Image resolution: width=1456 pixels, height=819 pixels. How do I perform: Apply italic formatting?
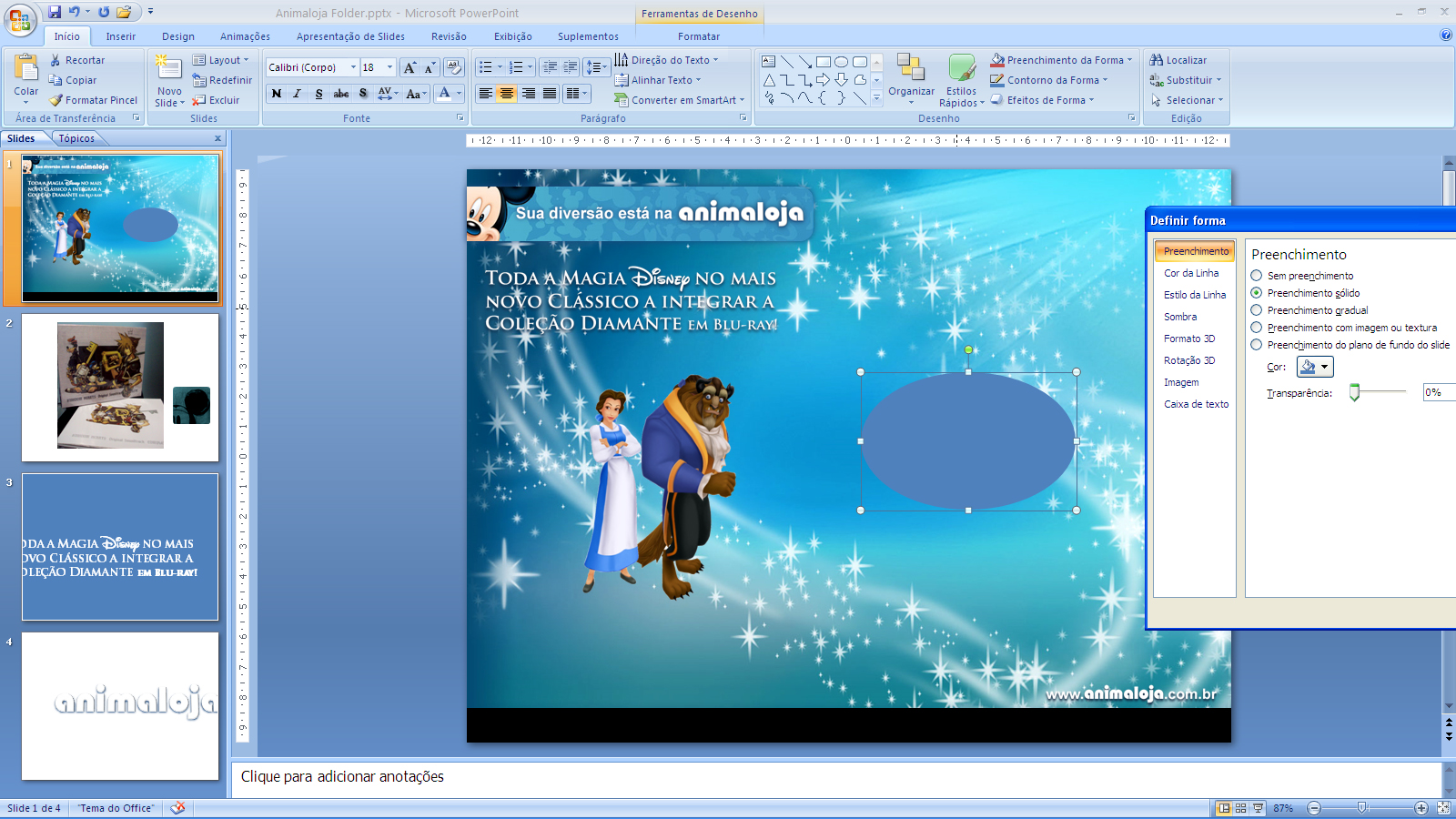coord(298,94)
